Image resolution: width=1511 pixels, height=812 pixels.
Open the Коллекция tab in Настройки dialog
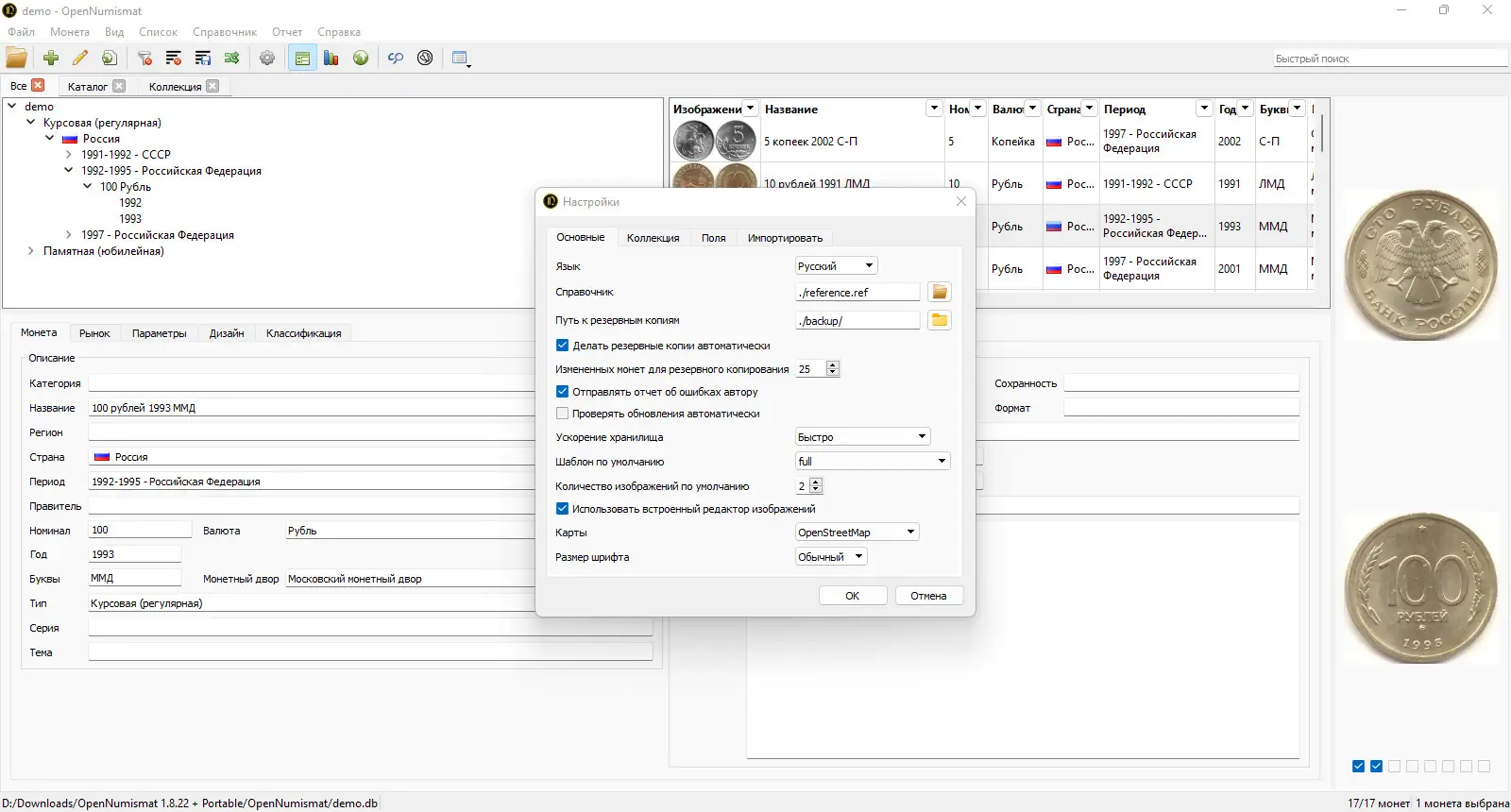pos(654,238)
